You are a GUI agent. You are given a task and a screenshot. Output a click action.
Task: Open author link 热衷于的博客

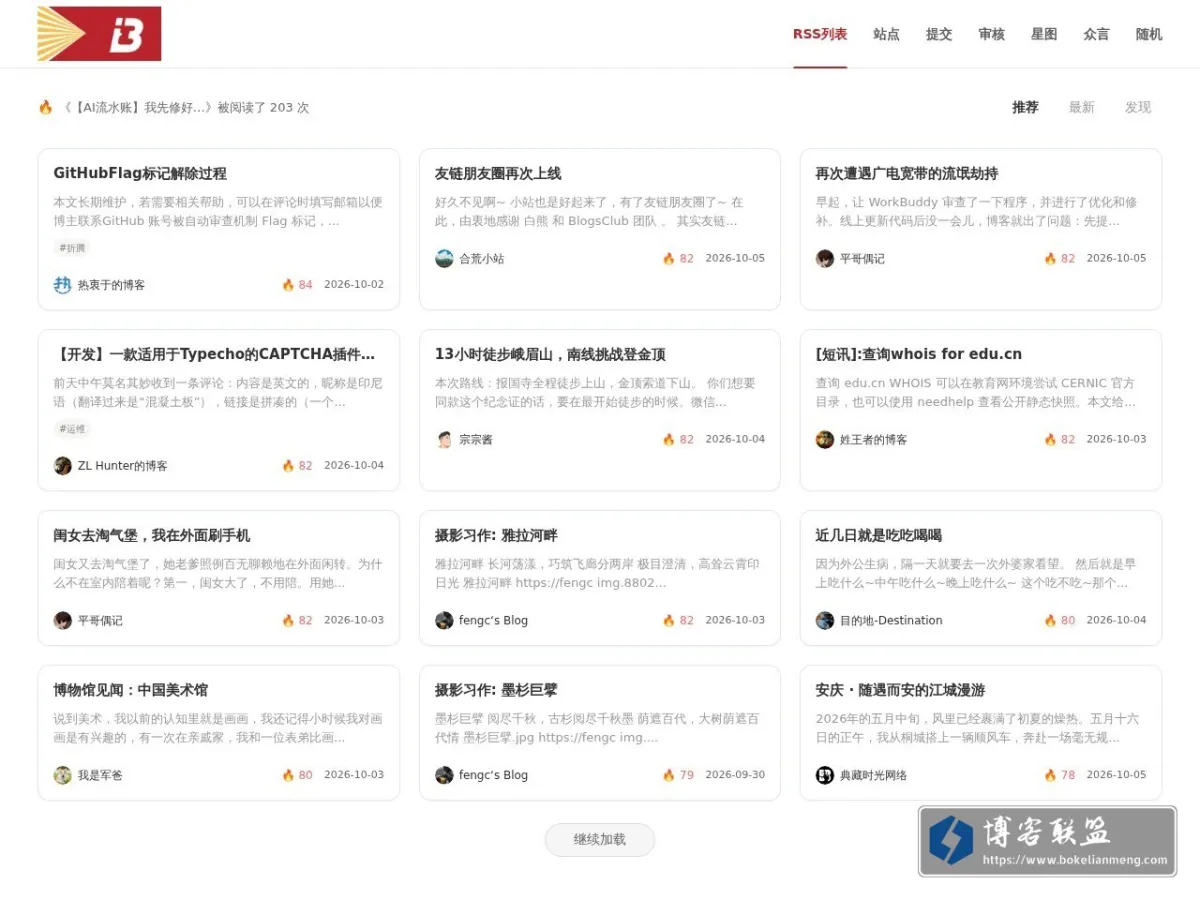(x=111, y=285)
